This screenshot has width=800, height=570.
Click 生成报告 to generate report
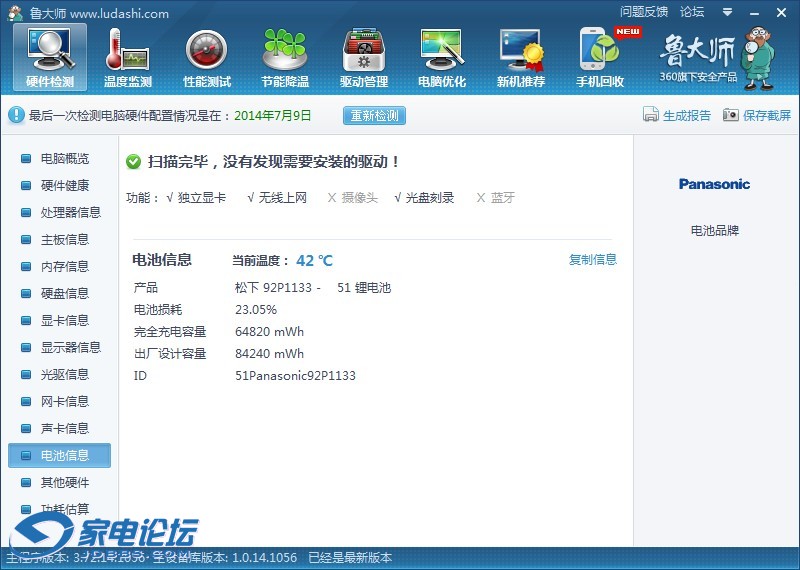click(x=677, y=115)
